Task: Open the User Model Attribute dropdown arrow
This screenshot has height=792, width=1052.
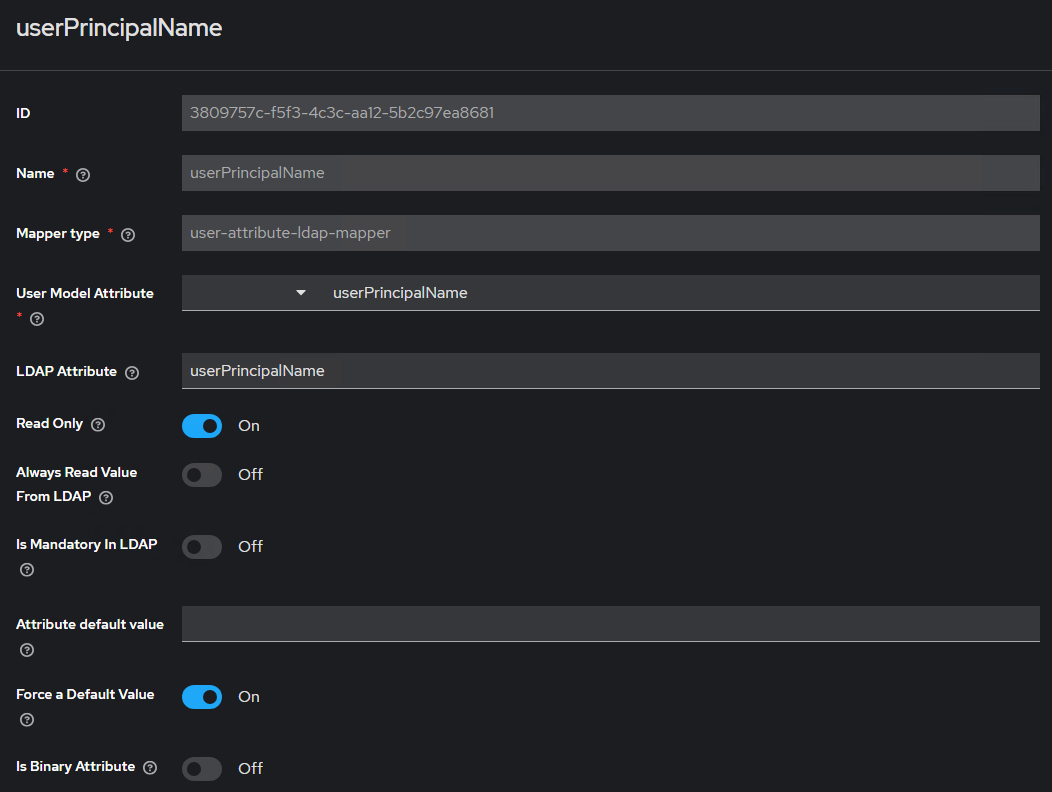Action: pyautogui.click(x=300, y=293)
